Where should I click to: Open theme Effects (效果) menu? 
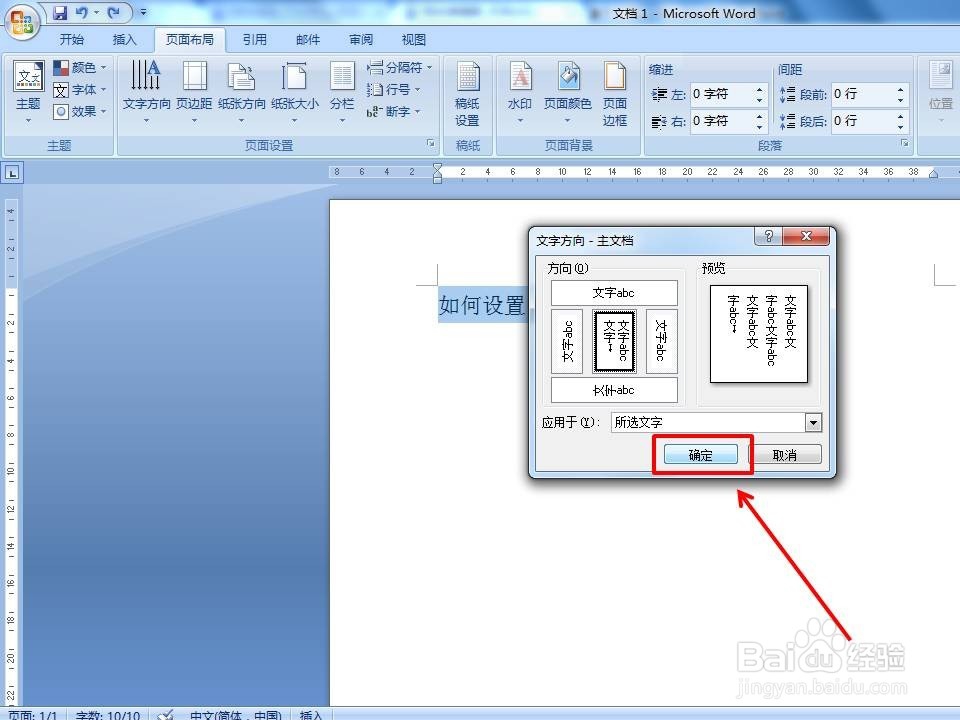click(x=80, y=111)
